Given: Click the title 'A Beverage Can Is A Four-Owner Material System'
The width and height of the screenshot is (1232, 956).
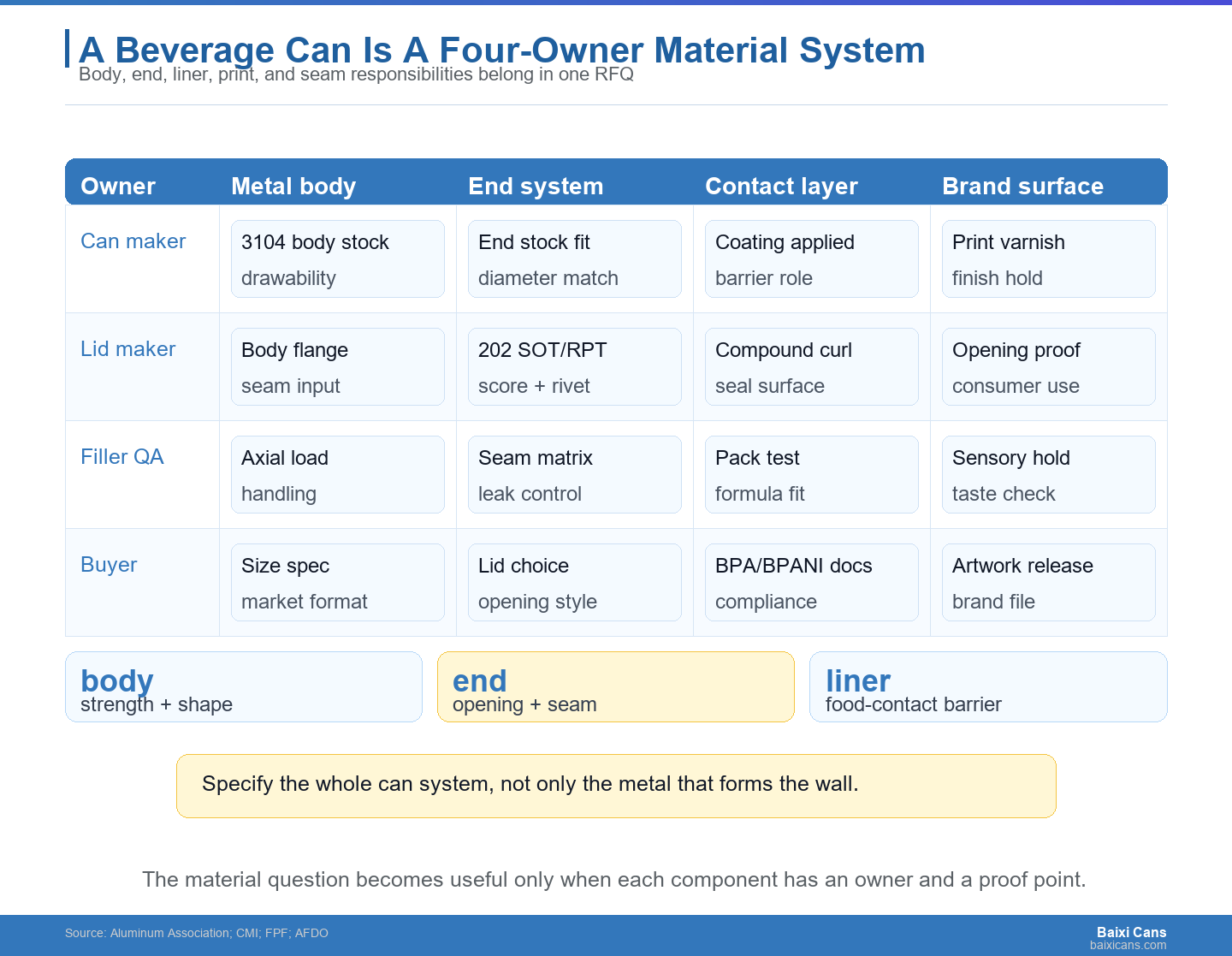Looking at the screenshot, I should 502,50.
